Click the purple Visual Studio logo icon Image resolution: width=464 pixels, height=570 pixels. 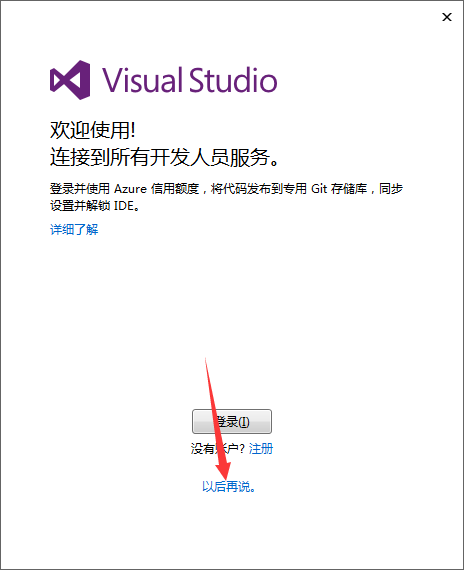pos(70,80)
